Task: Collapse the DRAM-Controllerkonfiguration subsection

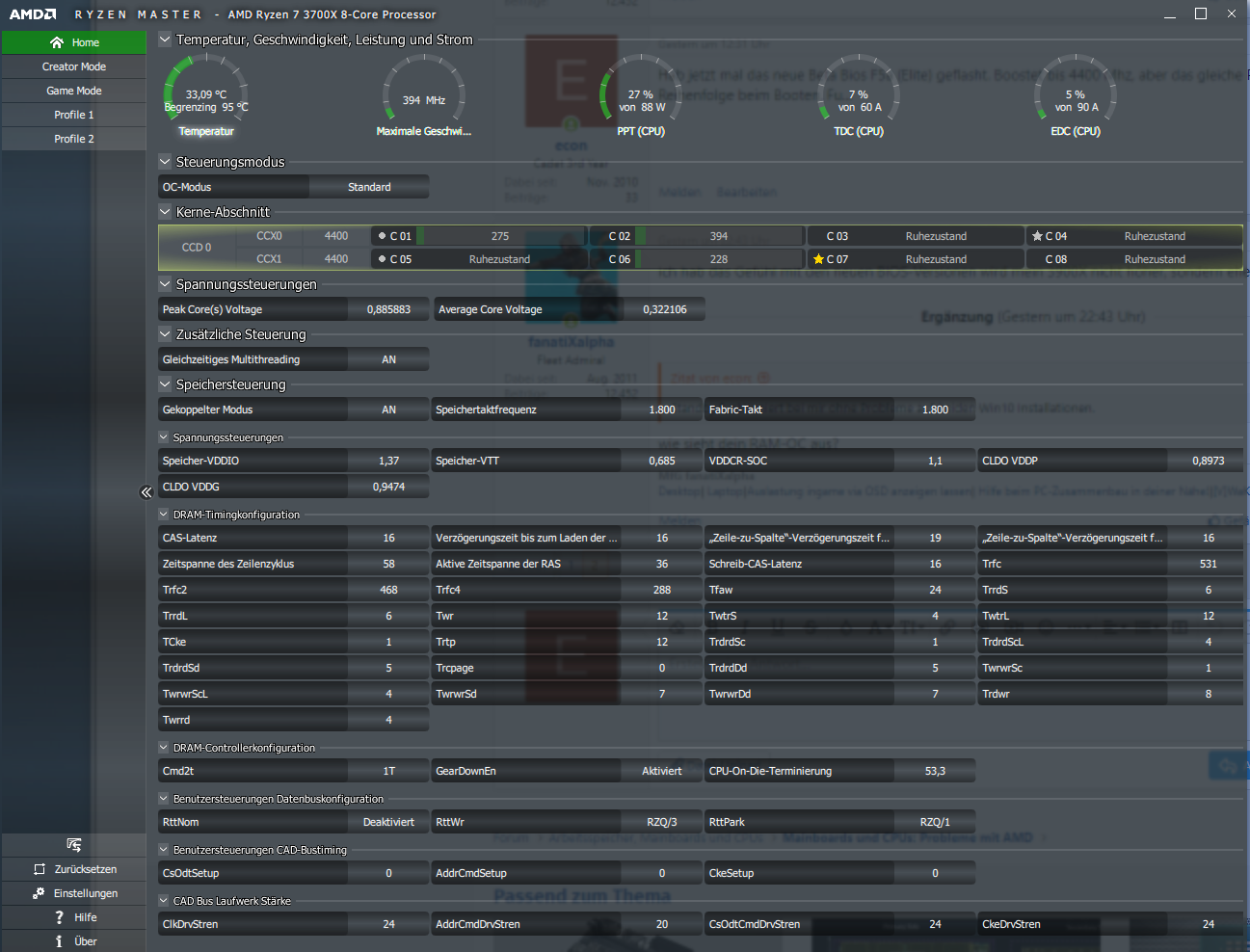Action: click(164, 748)
